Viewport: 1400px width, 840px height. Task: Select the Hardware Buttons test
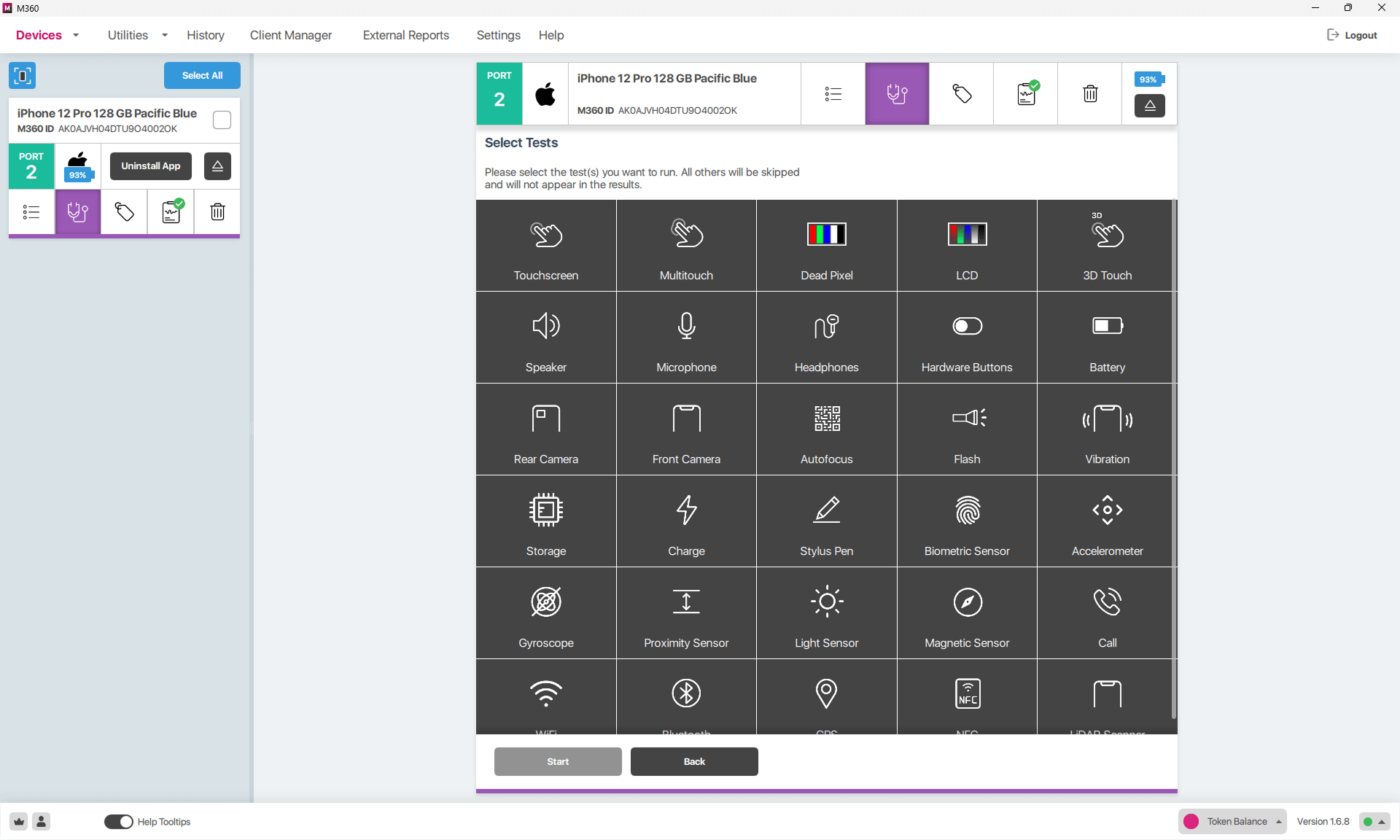point(967,338)
